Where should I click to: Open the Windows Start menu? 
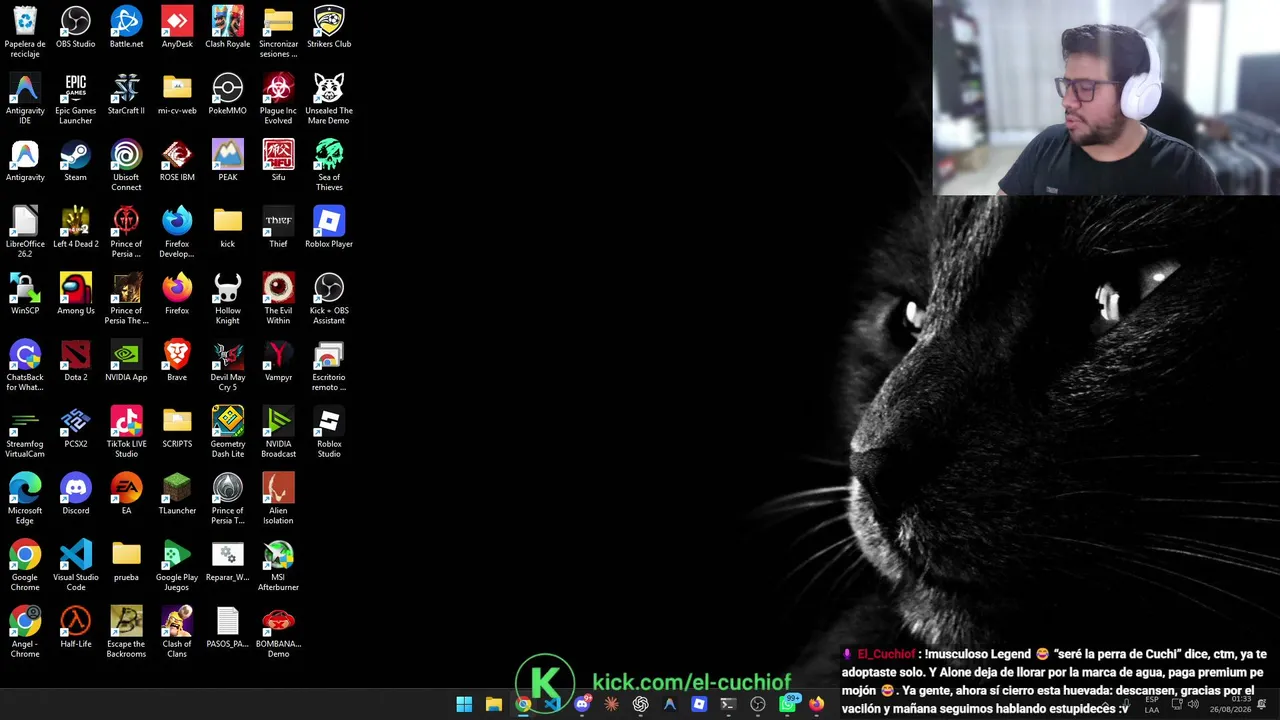tap(464, 704)
